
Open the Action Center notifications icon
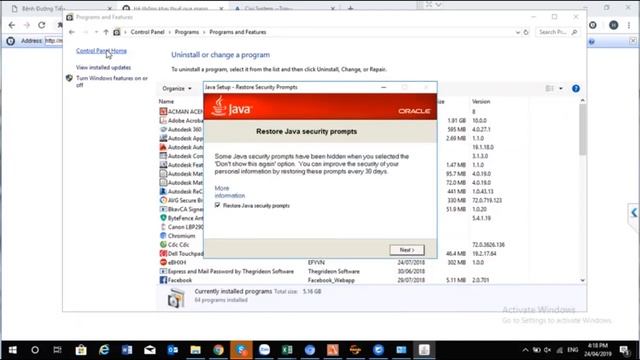pyautogui.click(x=624, y=350)
